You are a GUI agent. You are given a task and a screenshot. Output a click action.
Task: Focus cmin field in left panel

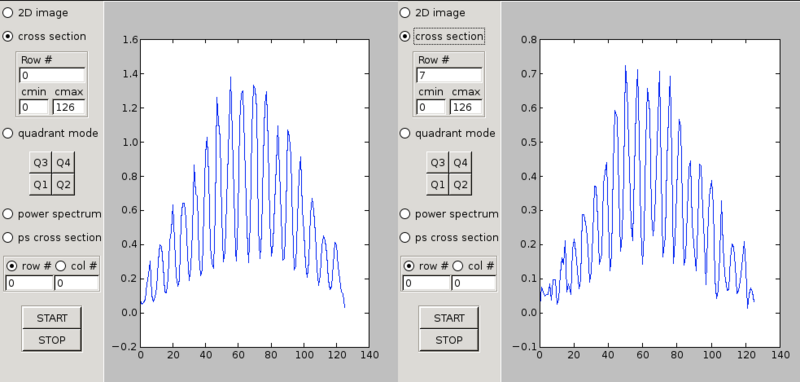(x=34, y=107)
